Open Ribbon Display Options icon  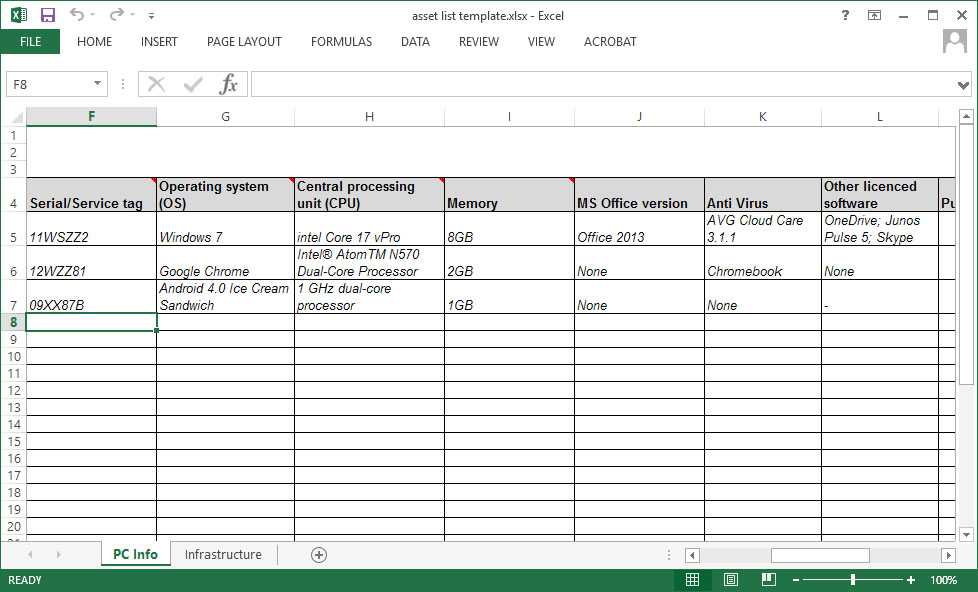(x=875, y=15)
